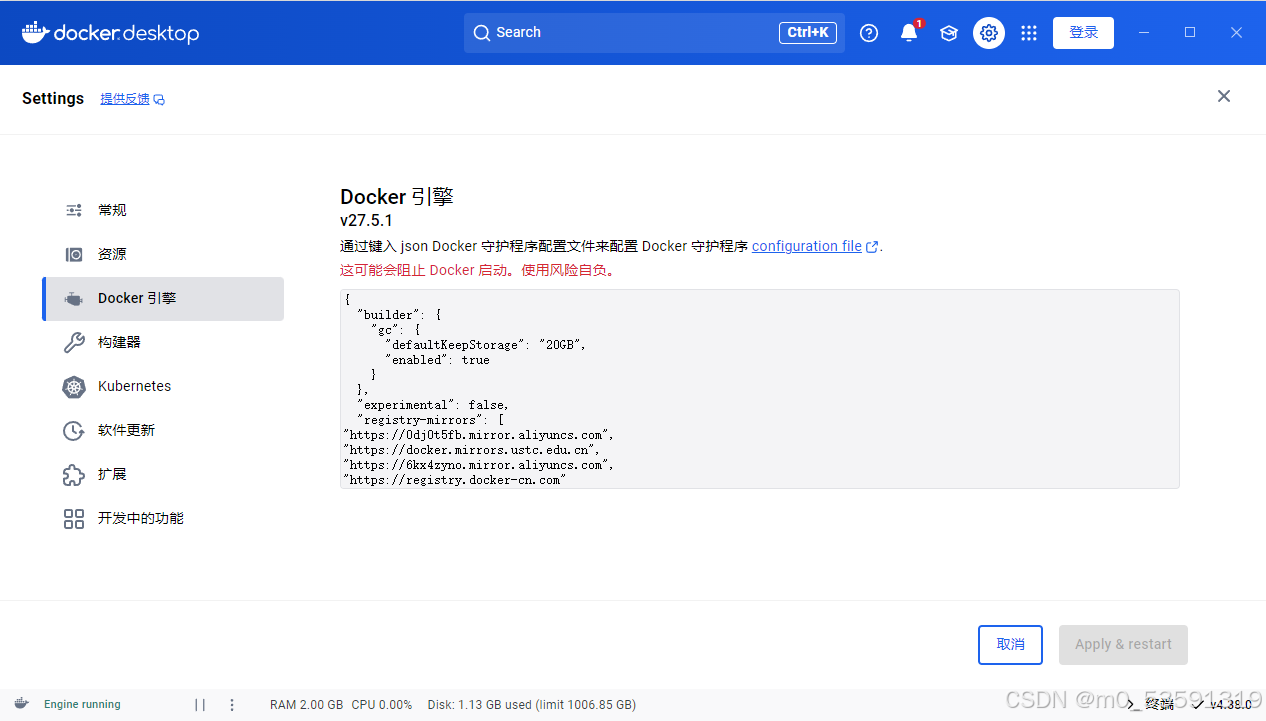Open the 提供反馈 feedback link

tap(132, 99)
